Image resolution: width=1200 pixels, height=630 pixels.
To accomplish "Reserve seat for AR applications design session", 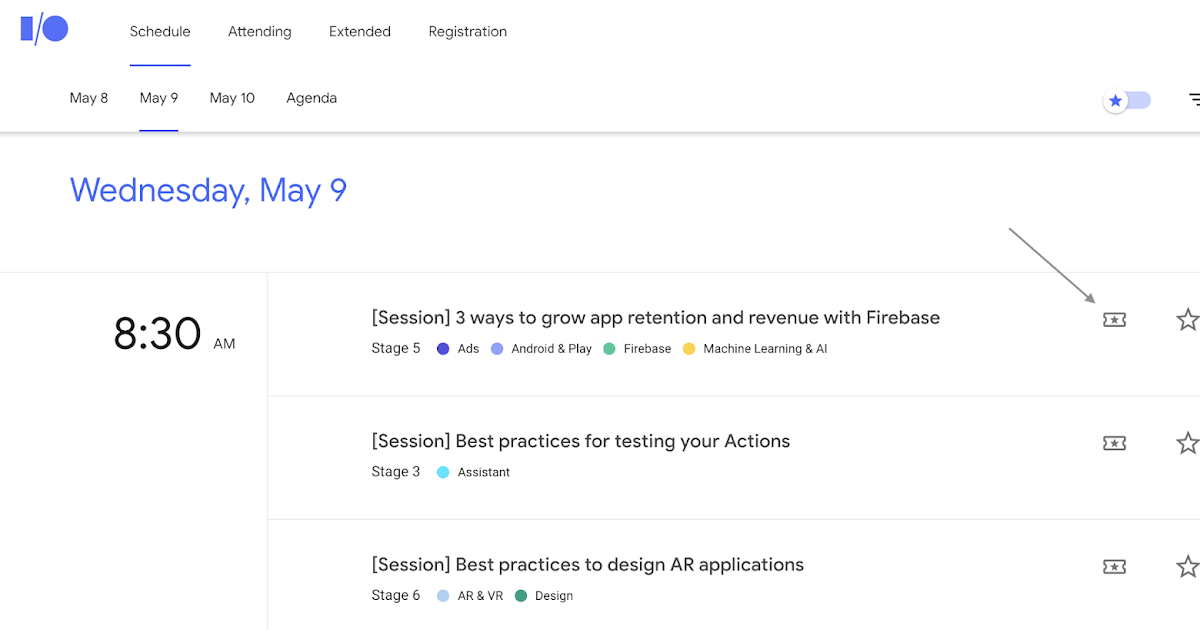I will [x=1114, y=567].
